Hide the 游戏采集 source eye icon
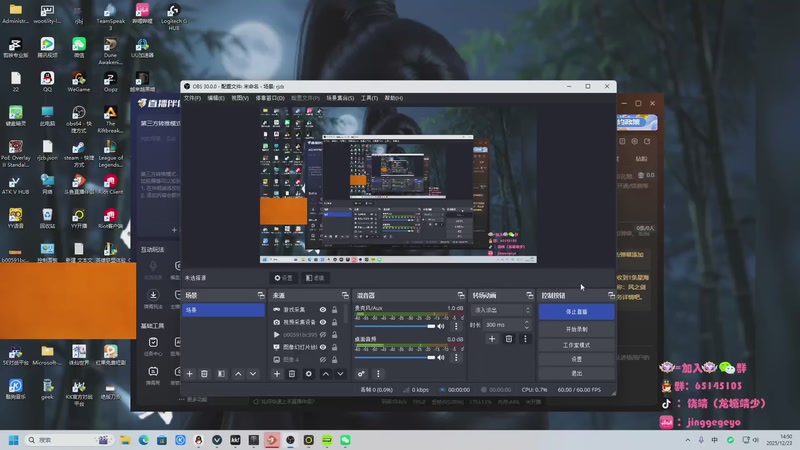This screenshot has width=800, height=450. [x=323, y=310]
